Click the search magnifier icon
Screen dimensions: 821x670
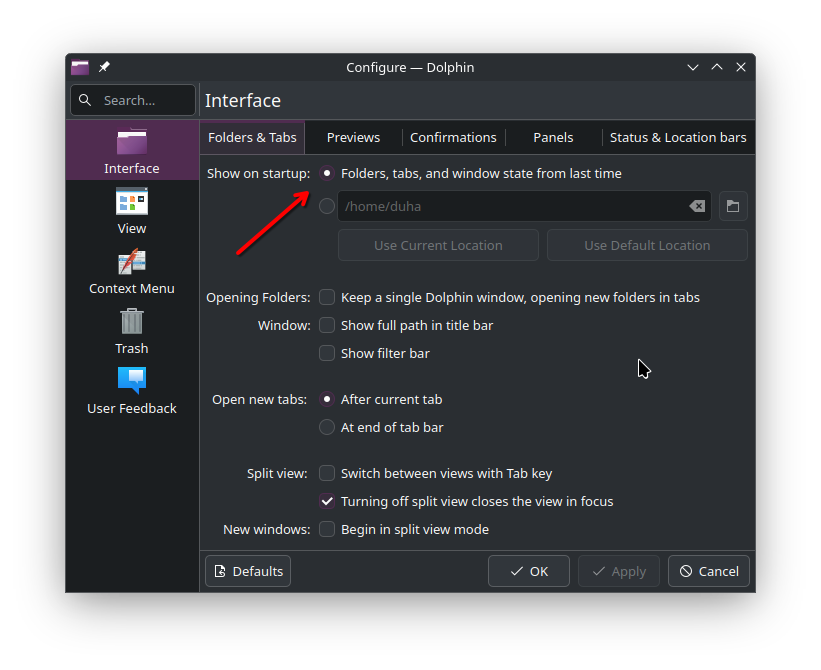click(85, 100)
